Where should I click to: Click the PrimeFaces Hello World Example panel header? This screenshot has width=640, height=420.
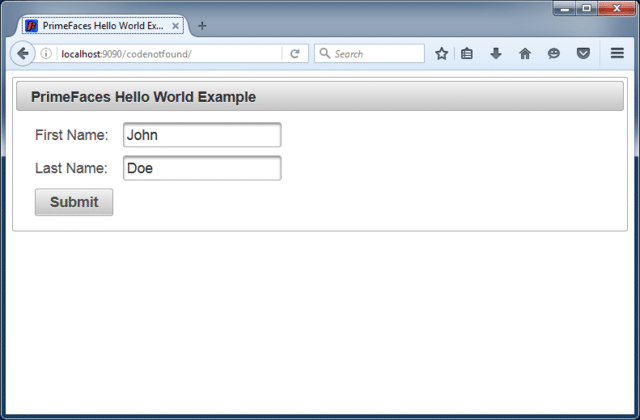pyautogui.click(x=320, y=96)
